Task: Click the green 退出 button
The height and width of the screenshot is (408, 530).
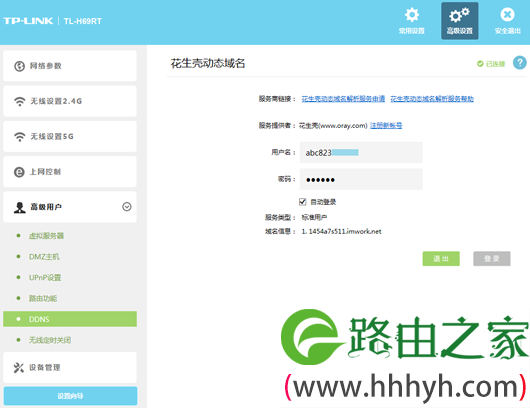Action: coord(441,259)
